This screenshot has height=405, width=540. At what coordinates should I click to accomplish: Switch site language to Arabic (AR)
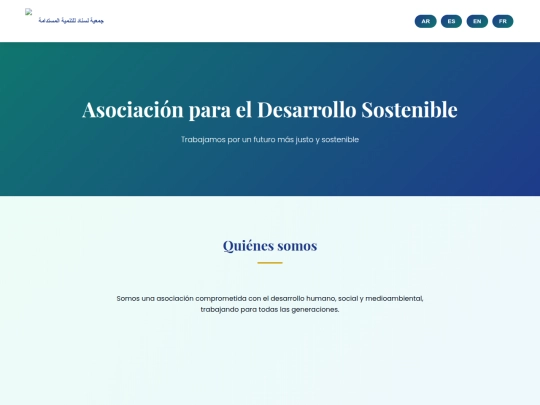pyautogui.click(x=425, y=21)
